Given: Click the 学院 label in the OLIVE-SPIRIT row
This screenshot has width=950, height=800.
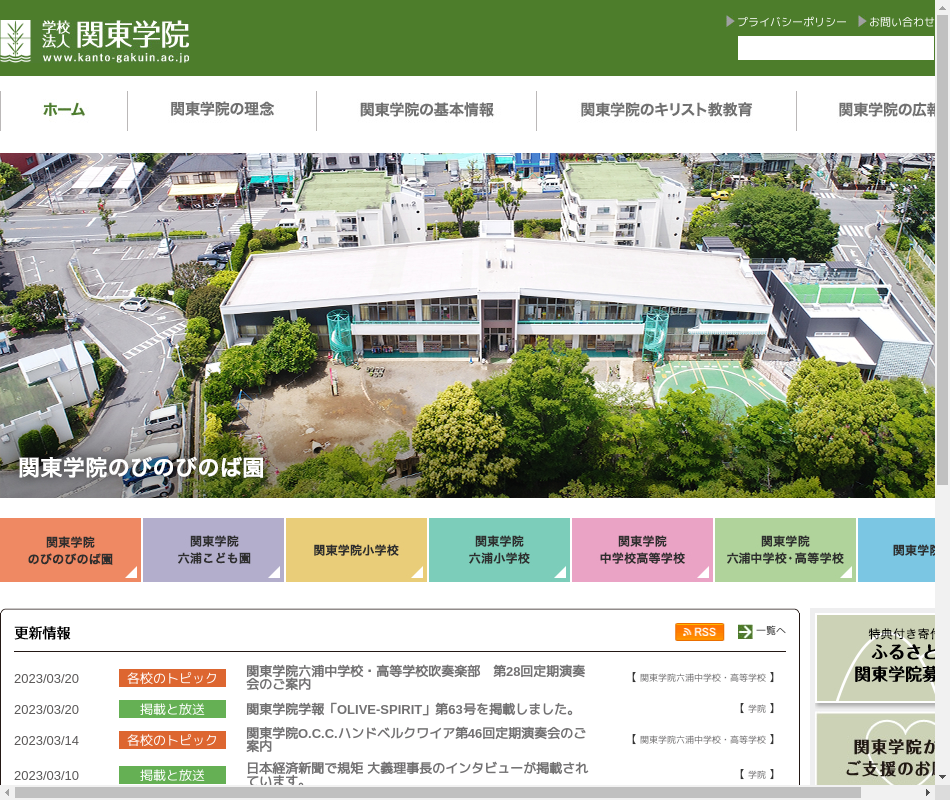Looking at the screenshot, I should tap(757, 708).
